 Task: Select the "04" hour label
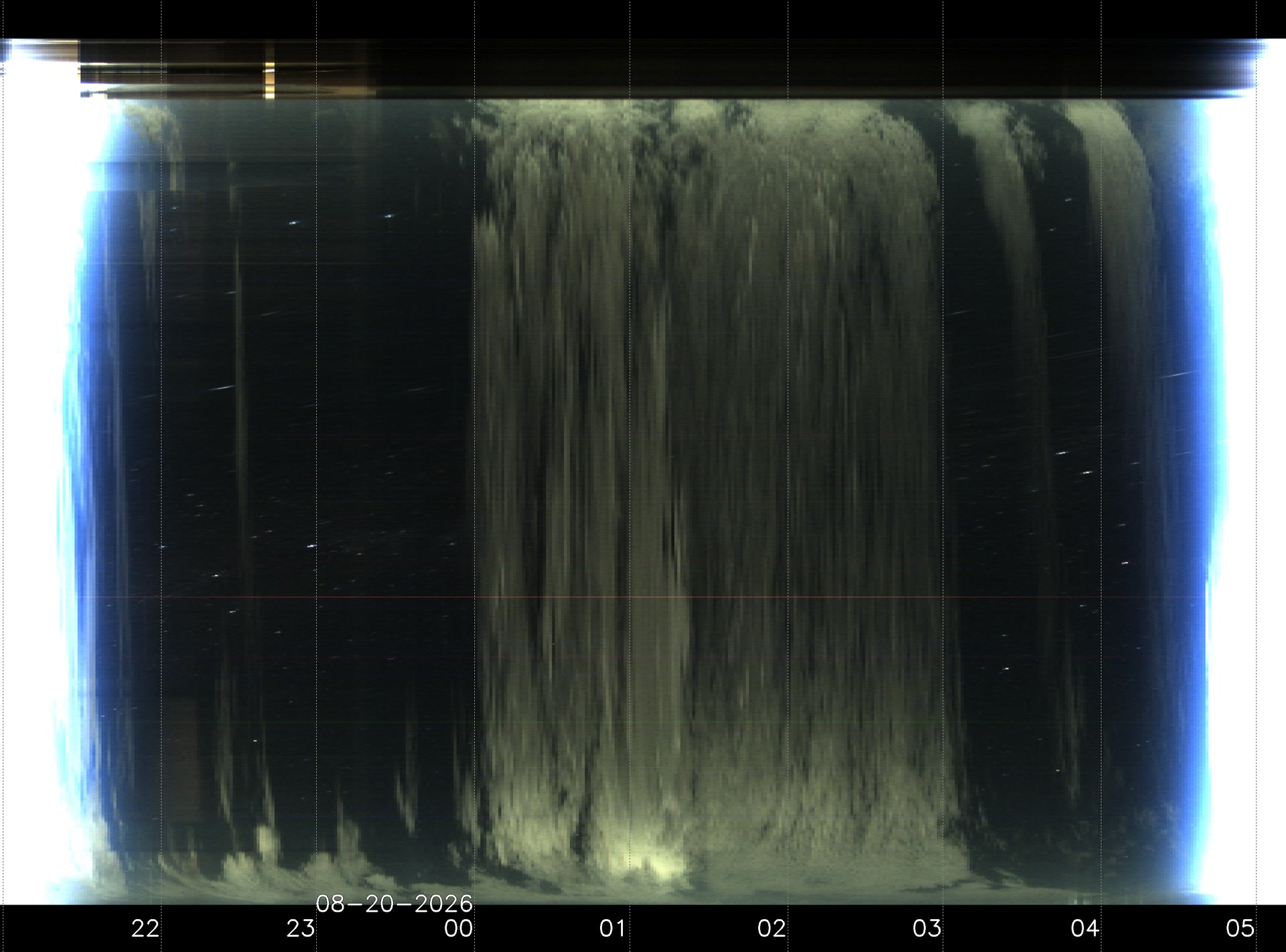click(1085, 928)
